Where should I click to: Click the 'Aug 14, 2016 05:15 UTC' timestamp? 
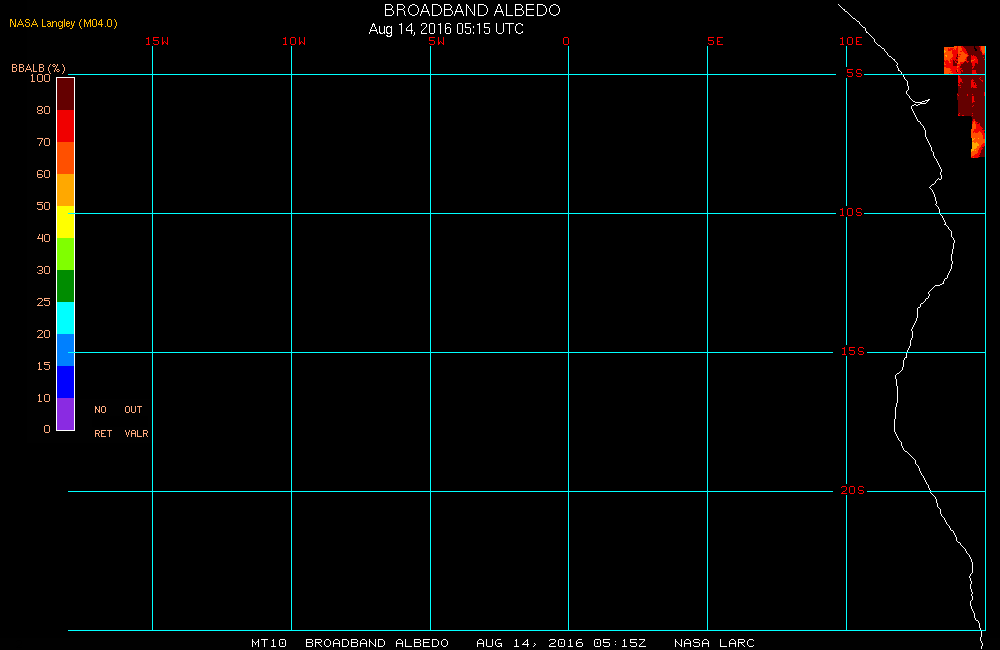click(x=446, y=29)
